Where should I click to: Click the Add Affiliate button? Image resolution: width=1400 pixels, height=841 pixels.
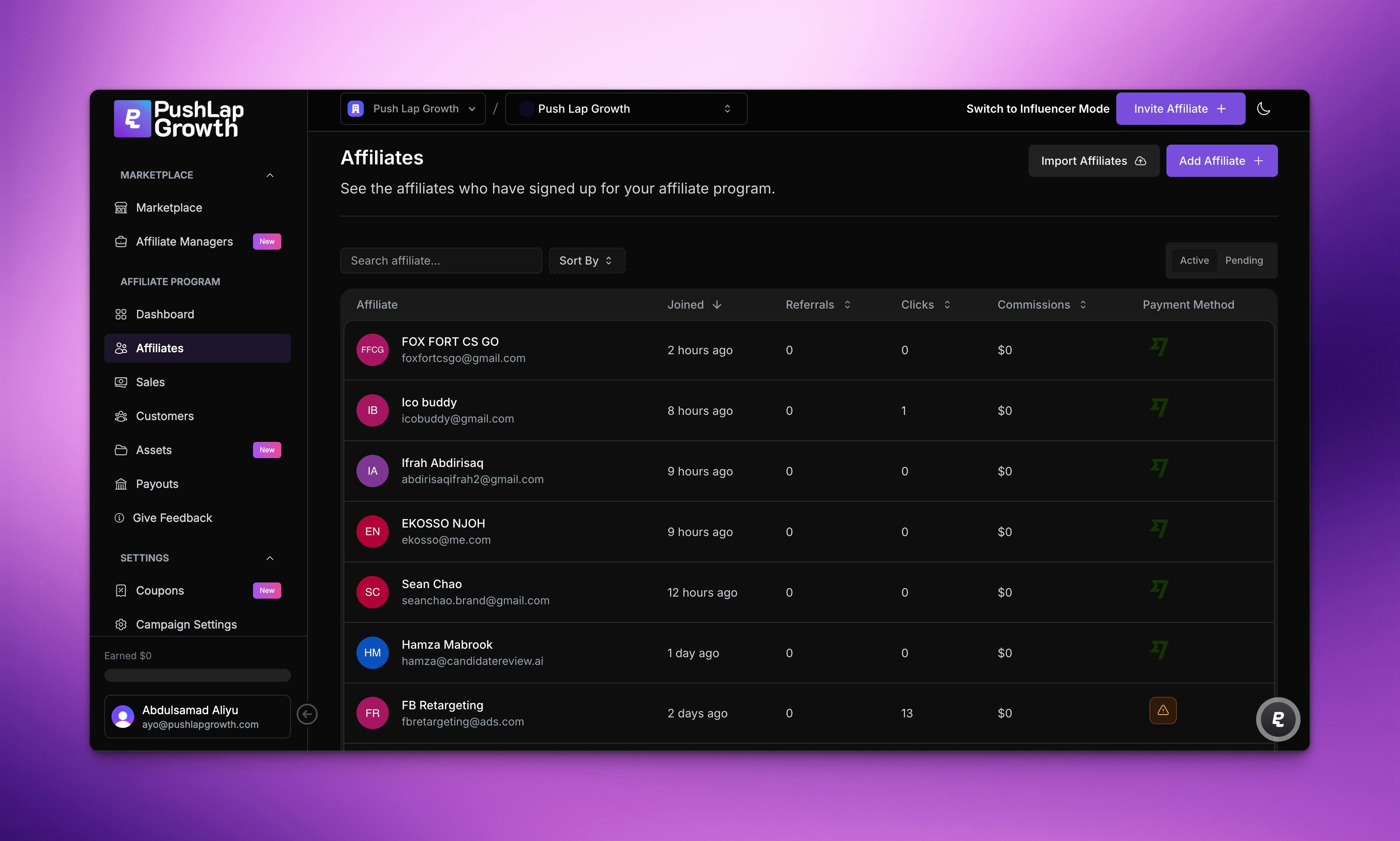tap(1221, 161)
